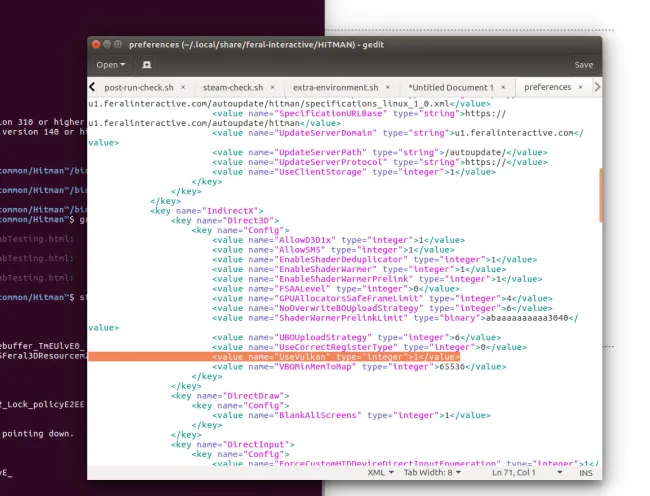Screen dimensions: 650x496
Task: Click the NoOverwriteBOUploadStrategy line
Action: click(382, 308)
